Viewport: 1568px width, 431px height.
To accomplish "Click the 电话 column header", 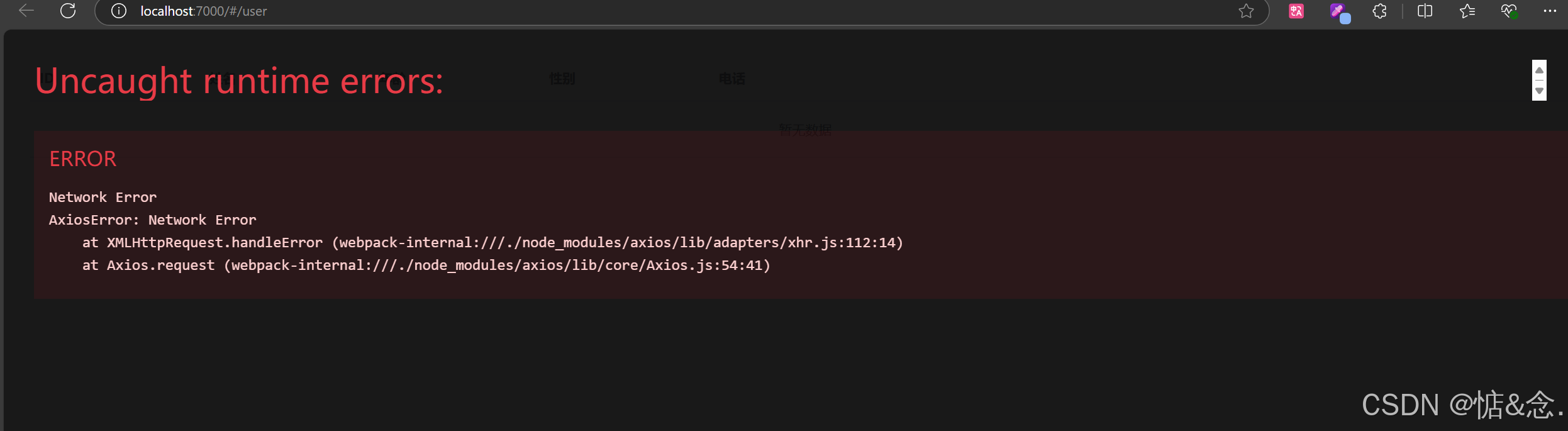I will 731,79.
